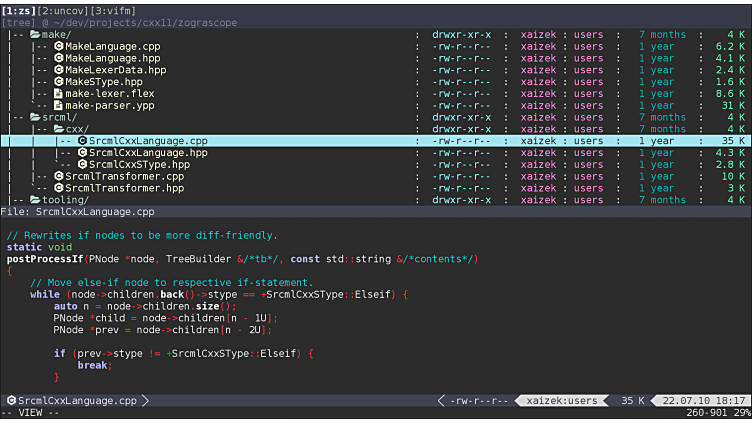Select the highlighted SrcmlCxxLanguage.cpp row

pyautogui.click(x=147, y=141)
